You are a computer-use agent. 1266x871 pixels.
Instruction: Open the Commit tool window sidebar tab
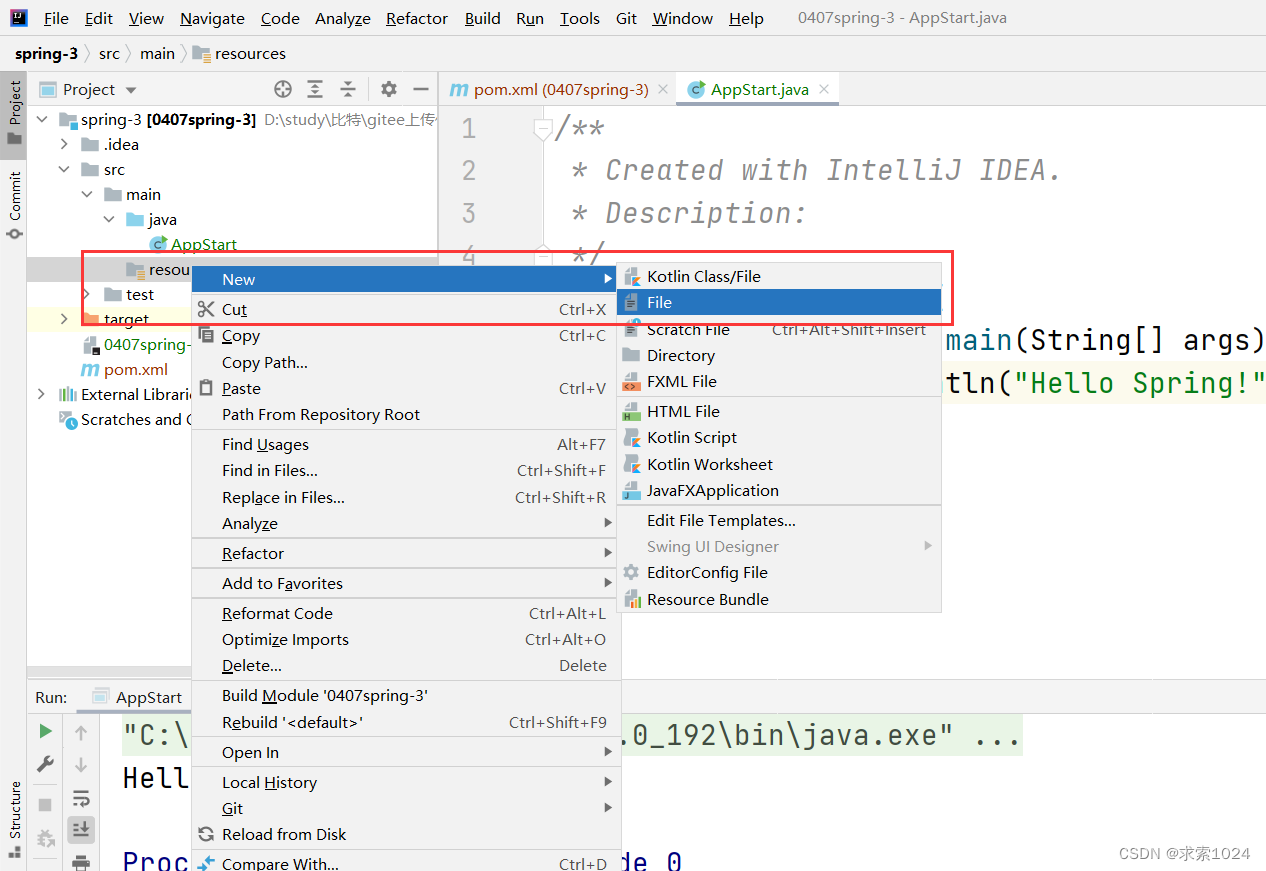click(x=14, y=204)
